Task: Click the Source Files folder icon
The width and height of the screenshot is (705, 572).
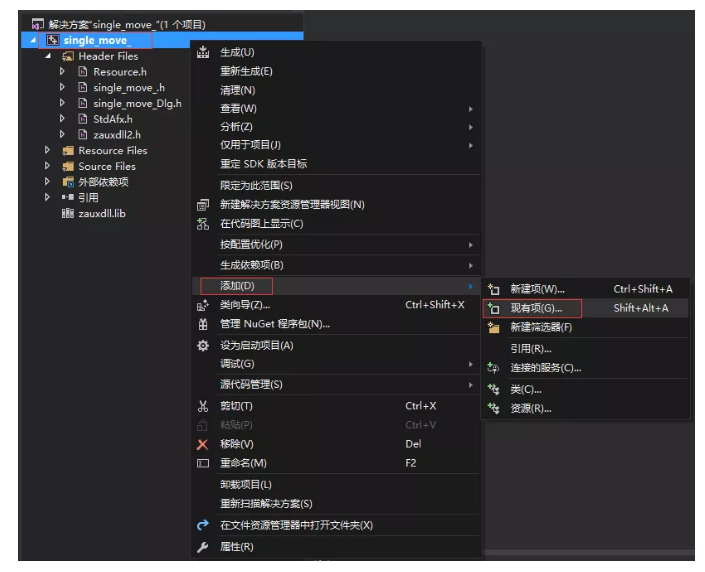Action: click(68, 166)
